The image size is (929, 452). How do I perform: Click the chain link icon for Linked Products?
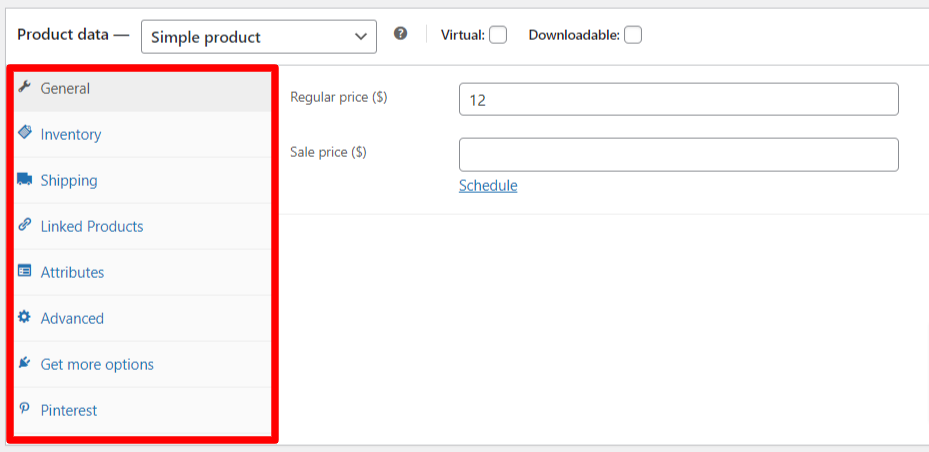[25, 226]
